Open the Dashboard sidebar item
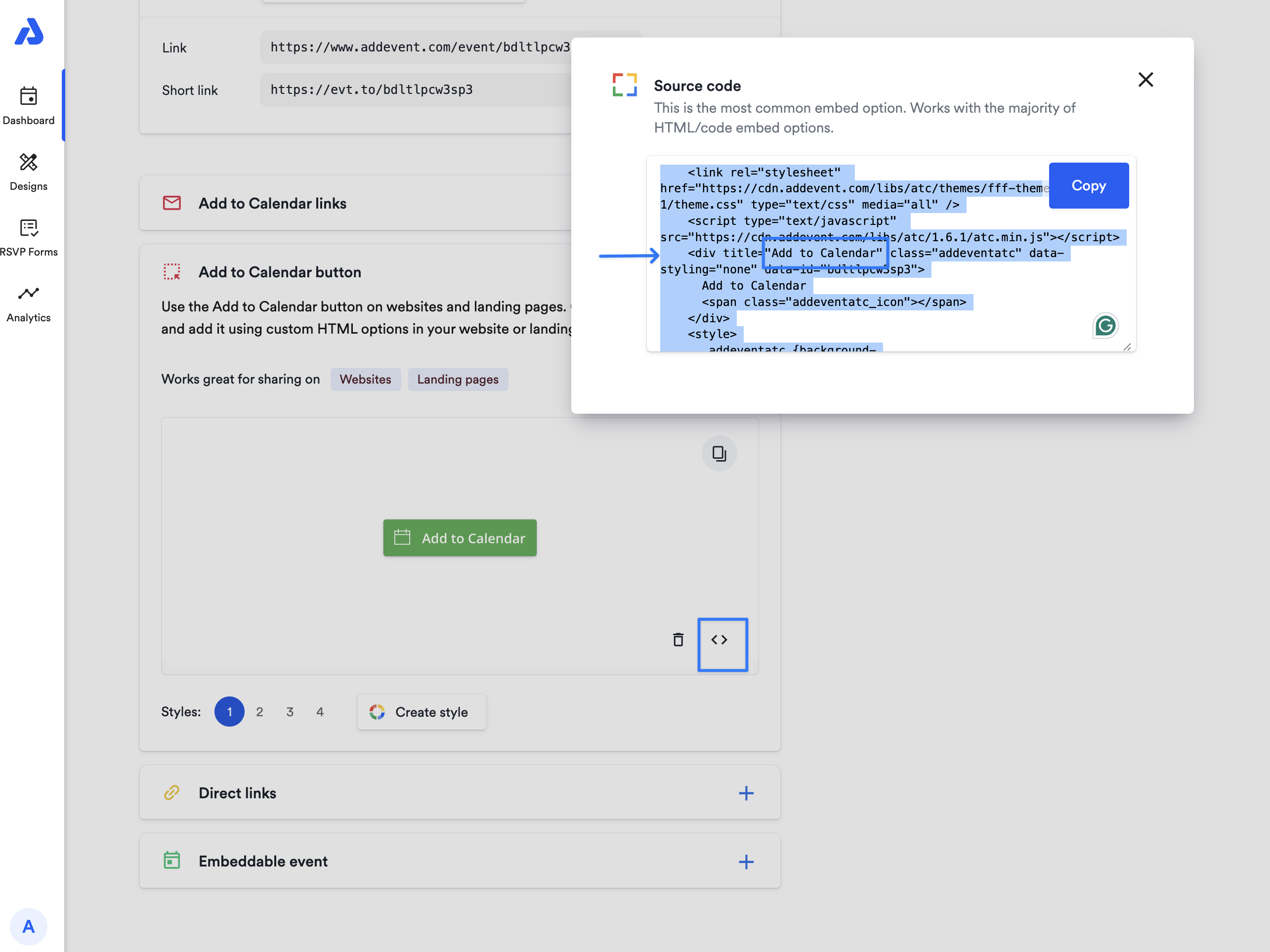 coord(29,105)
